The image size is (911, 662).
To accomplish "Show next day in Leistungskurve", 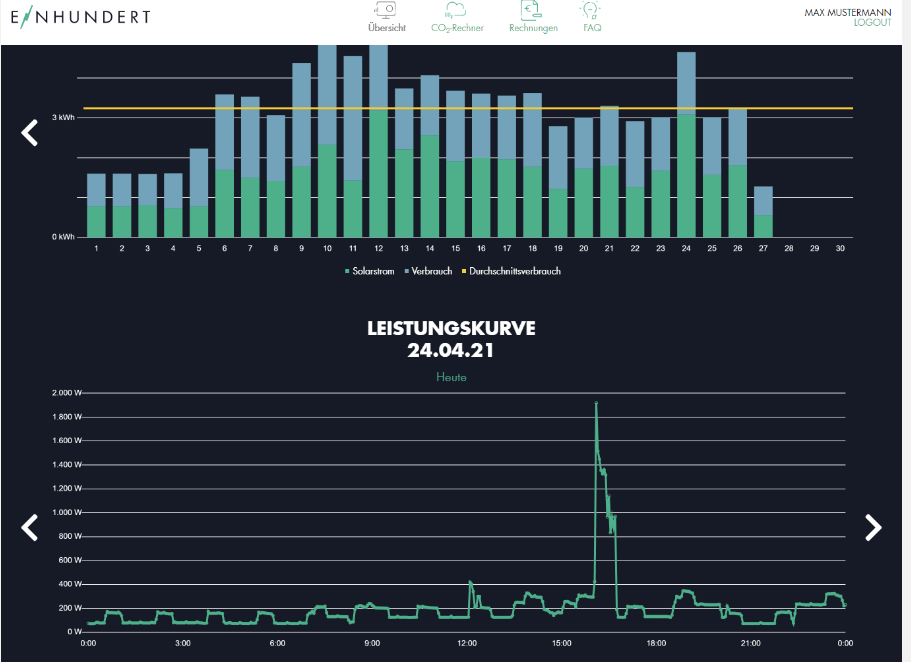I will 873,527.
